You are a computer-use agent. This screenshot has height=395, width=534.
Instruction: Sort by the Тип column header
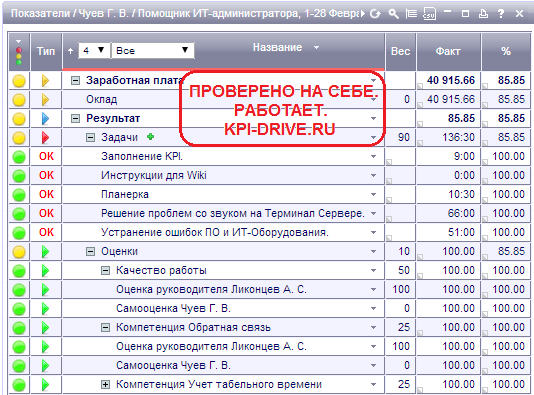click(x=46, y=51)
